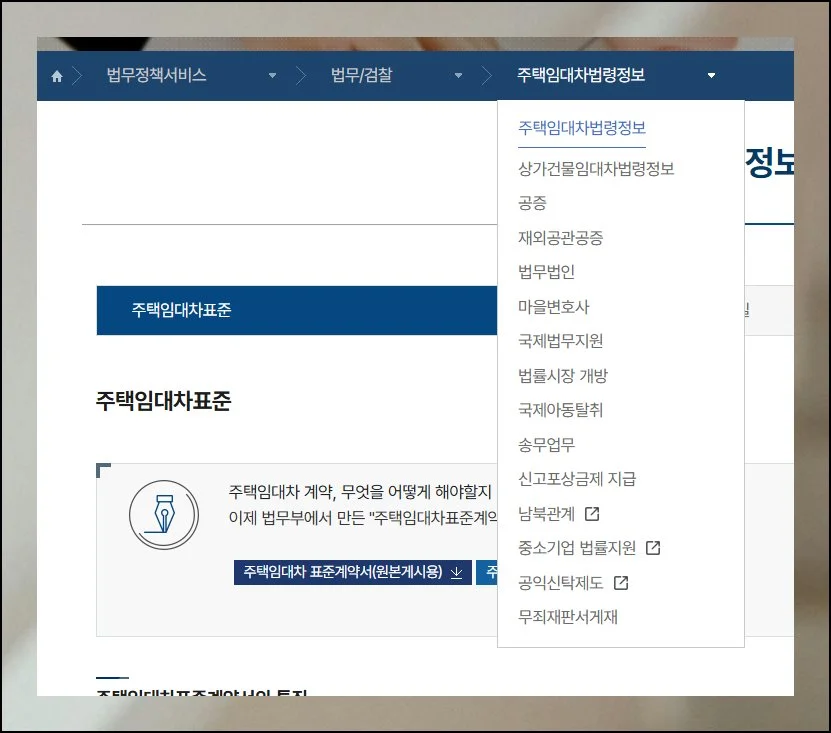The width and height of the screenshot is (831, 733).
Task: Open 무죄재판서게재 menu link
Action: coord(567,617)
